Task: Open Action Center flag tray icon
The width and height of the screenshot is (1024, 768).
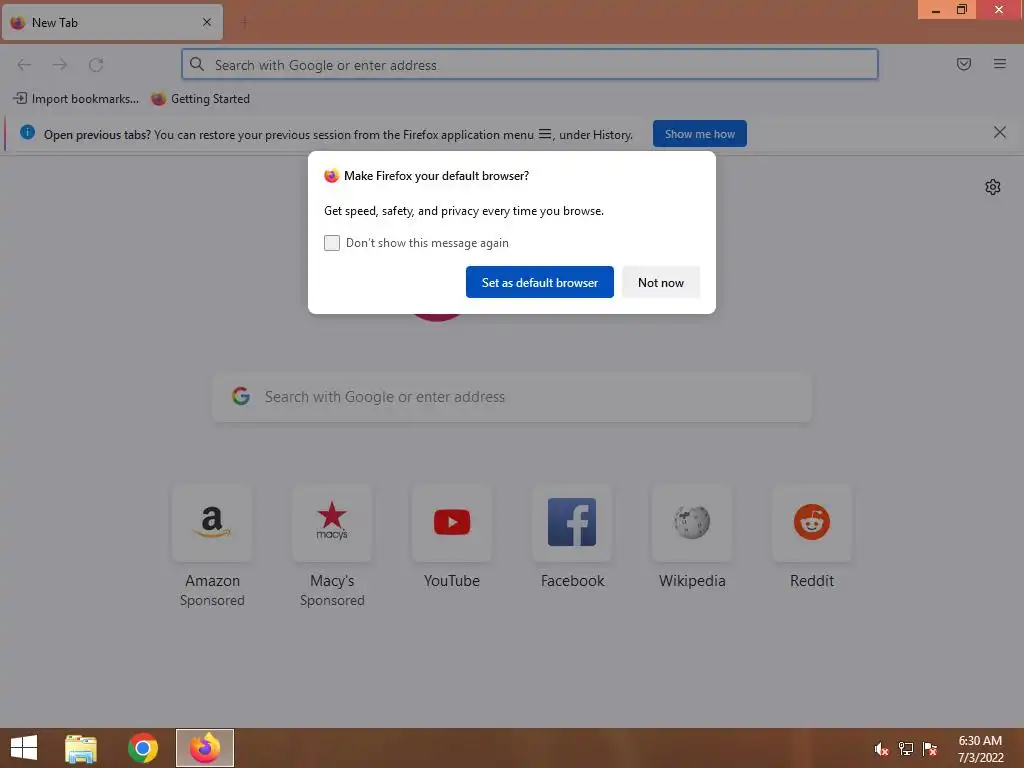Action: 930,749
